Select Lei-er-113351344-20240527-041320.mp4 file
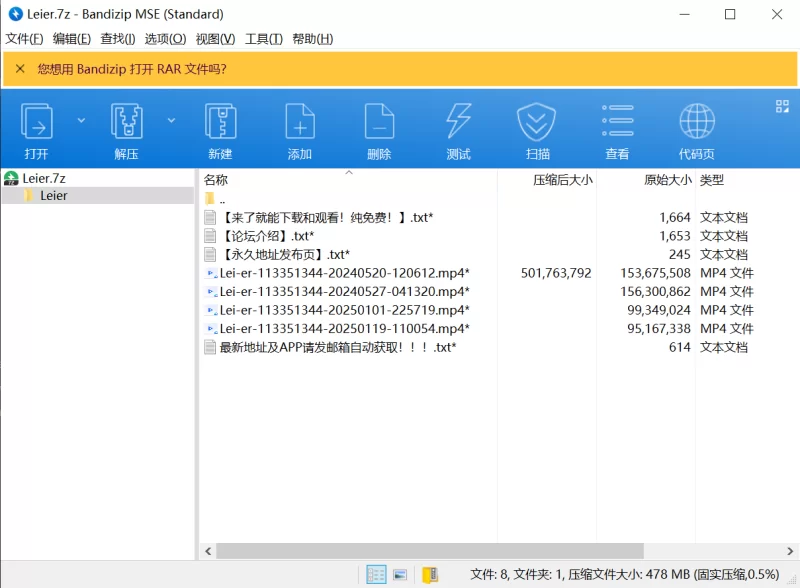This screenshot has height=588, width=800. tap(344, 291)
